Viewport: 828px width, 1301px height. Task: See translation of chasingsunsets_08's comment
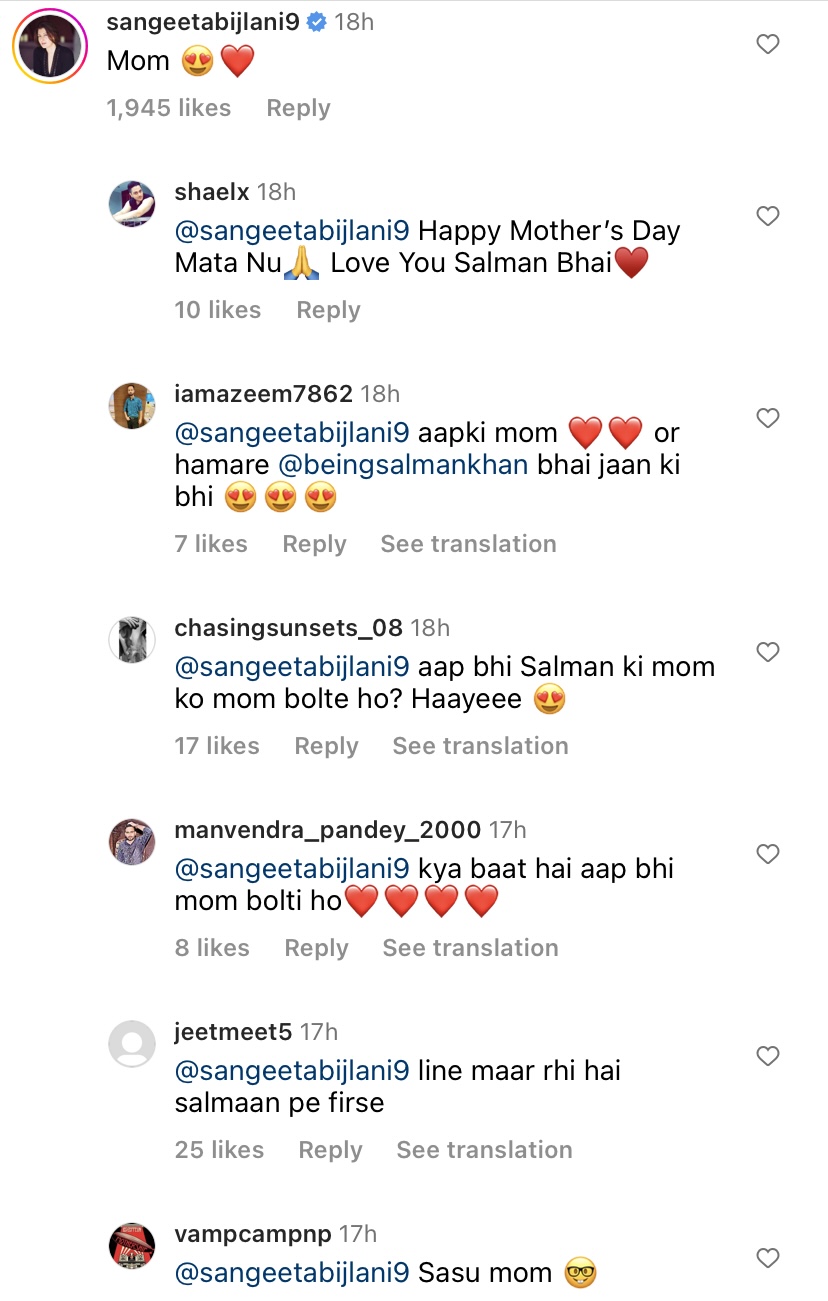point(480,746)
